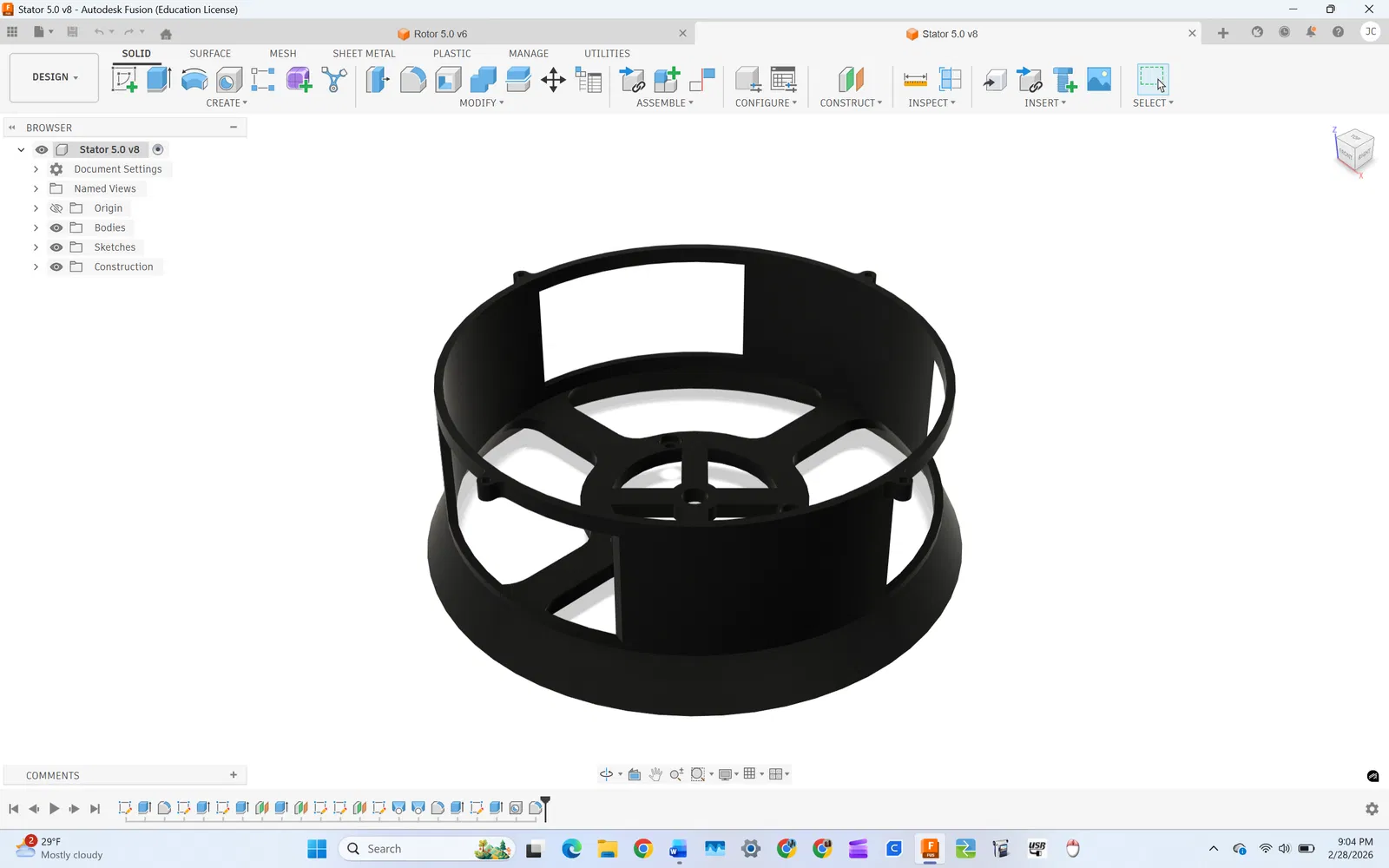Click the New Component icon with green plus
This screenshot has height=868, width=1389.
tap(667, 80)
